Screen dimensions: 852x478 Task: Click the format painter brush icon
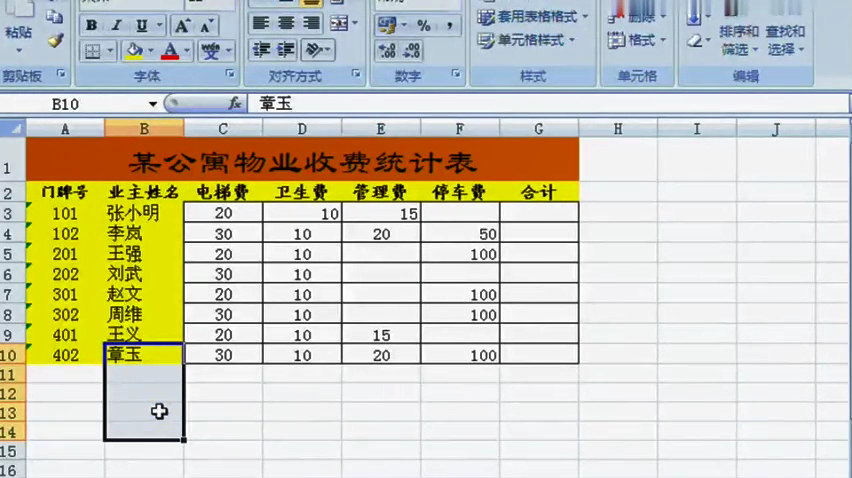click(x=55, y=40)
